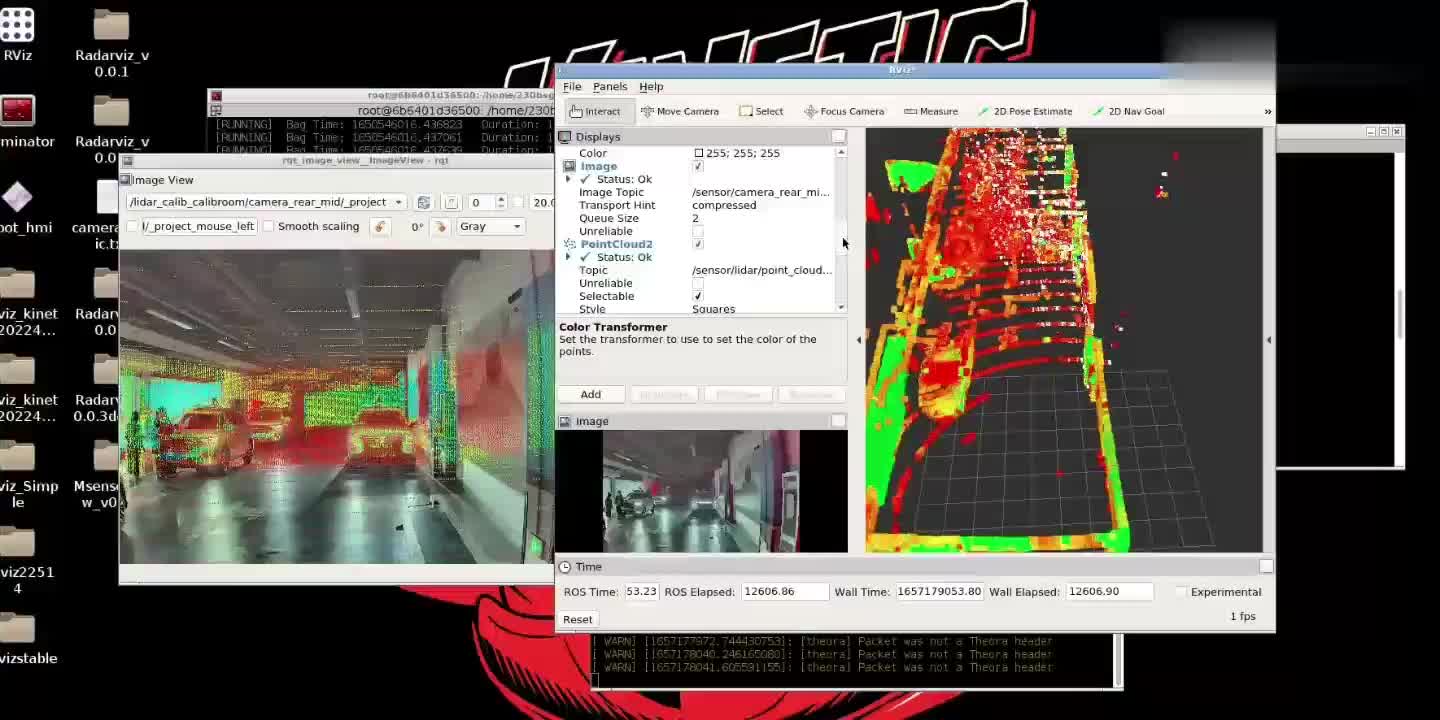Screen dimensions: 1440x720
Task: Select the Move Camera tool
Action: [679, 111]
